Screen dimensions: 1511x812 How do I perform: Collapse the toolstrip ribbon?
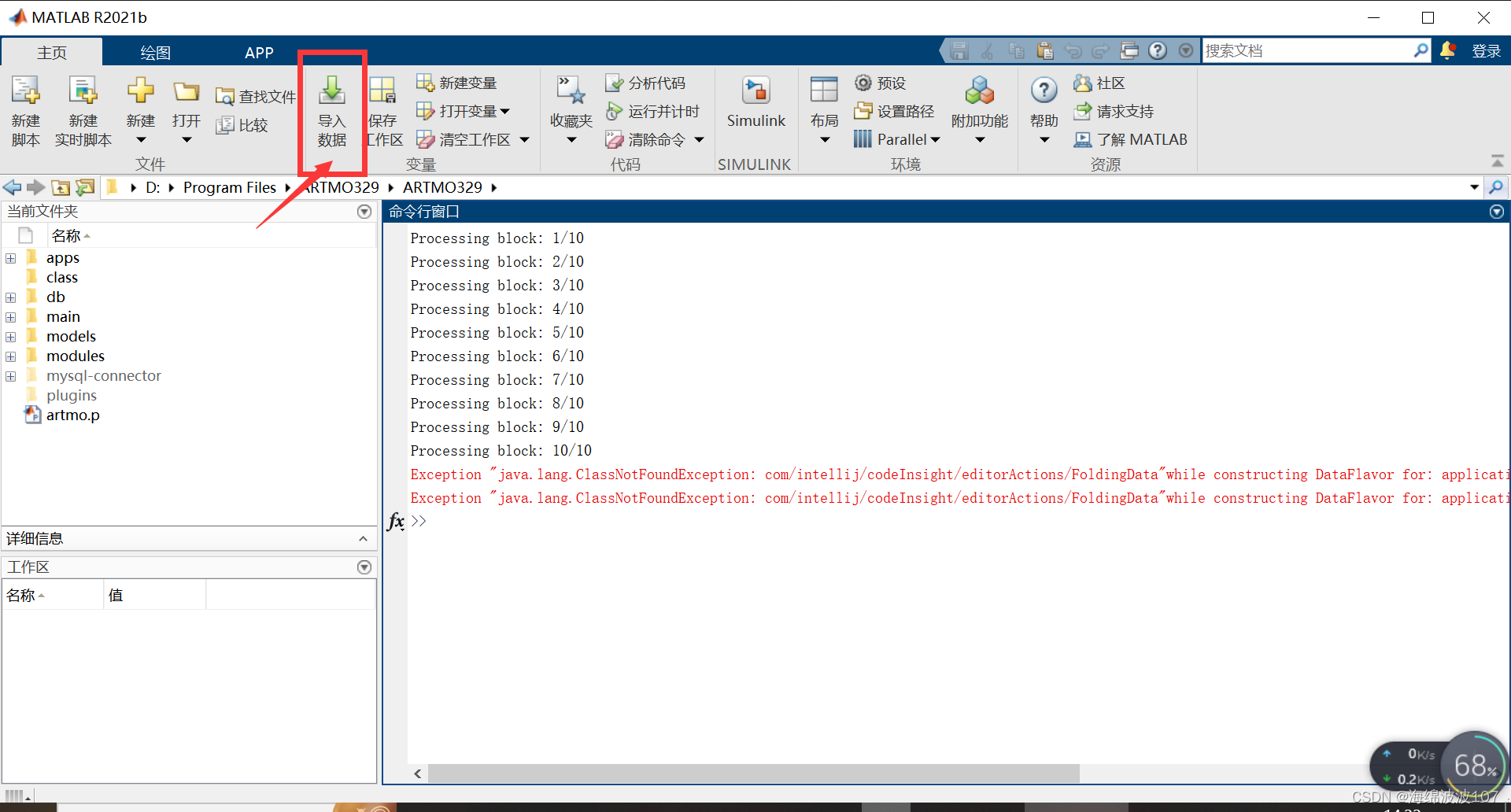[x=1498, y=161]
